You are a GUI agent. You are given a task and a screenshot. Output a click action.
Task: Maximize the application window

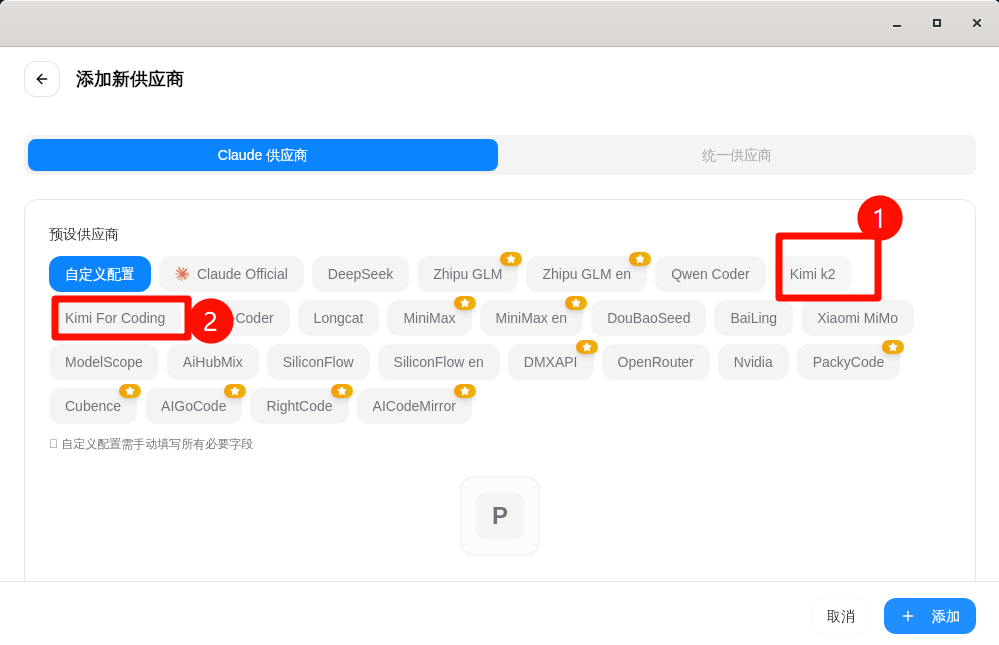point(936,23)
